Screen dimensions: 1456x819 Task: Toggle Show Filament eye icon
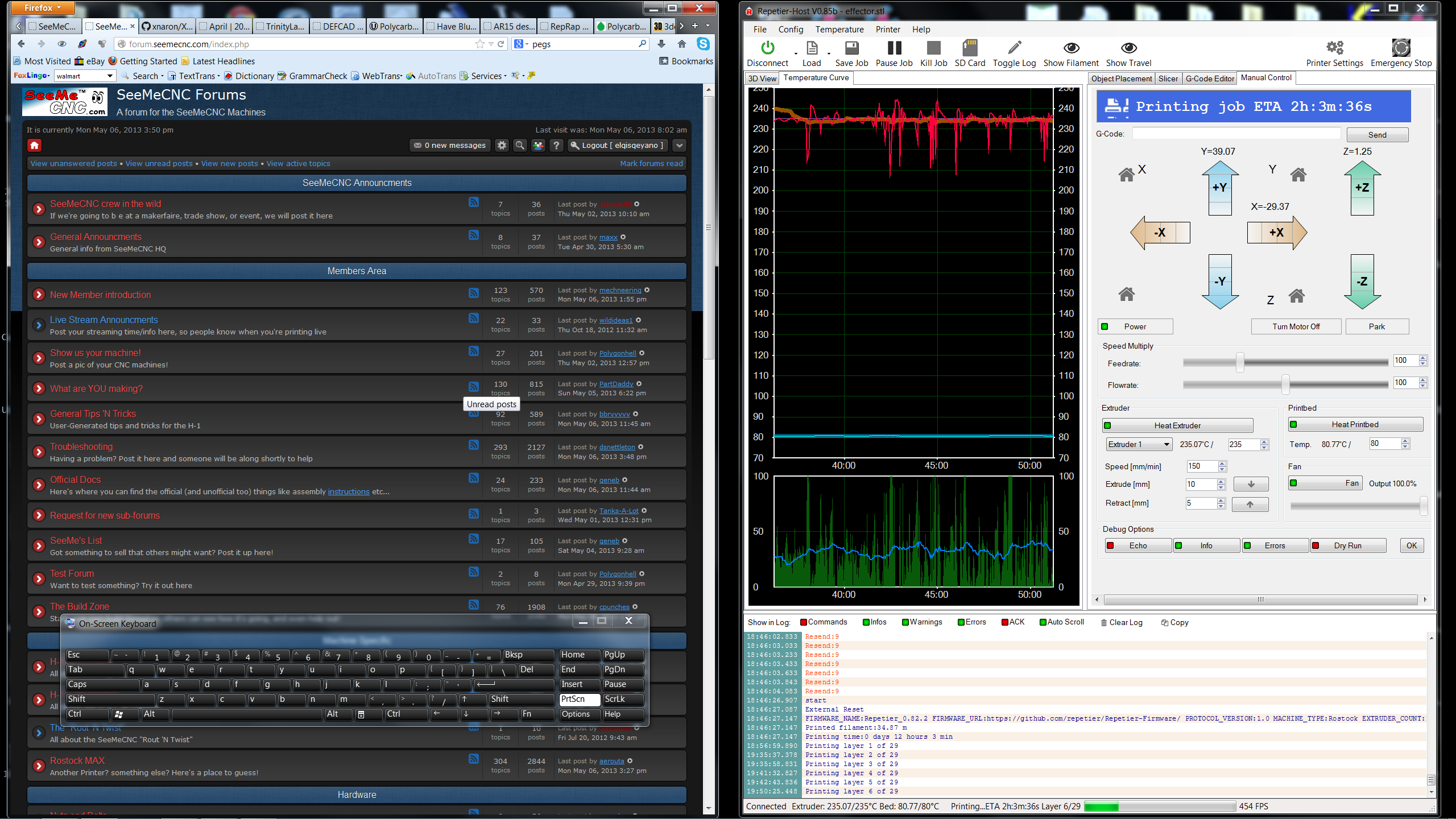(1071, 48)
